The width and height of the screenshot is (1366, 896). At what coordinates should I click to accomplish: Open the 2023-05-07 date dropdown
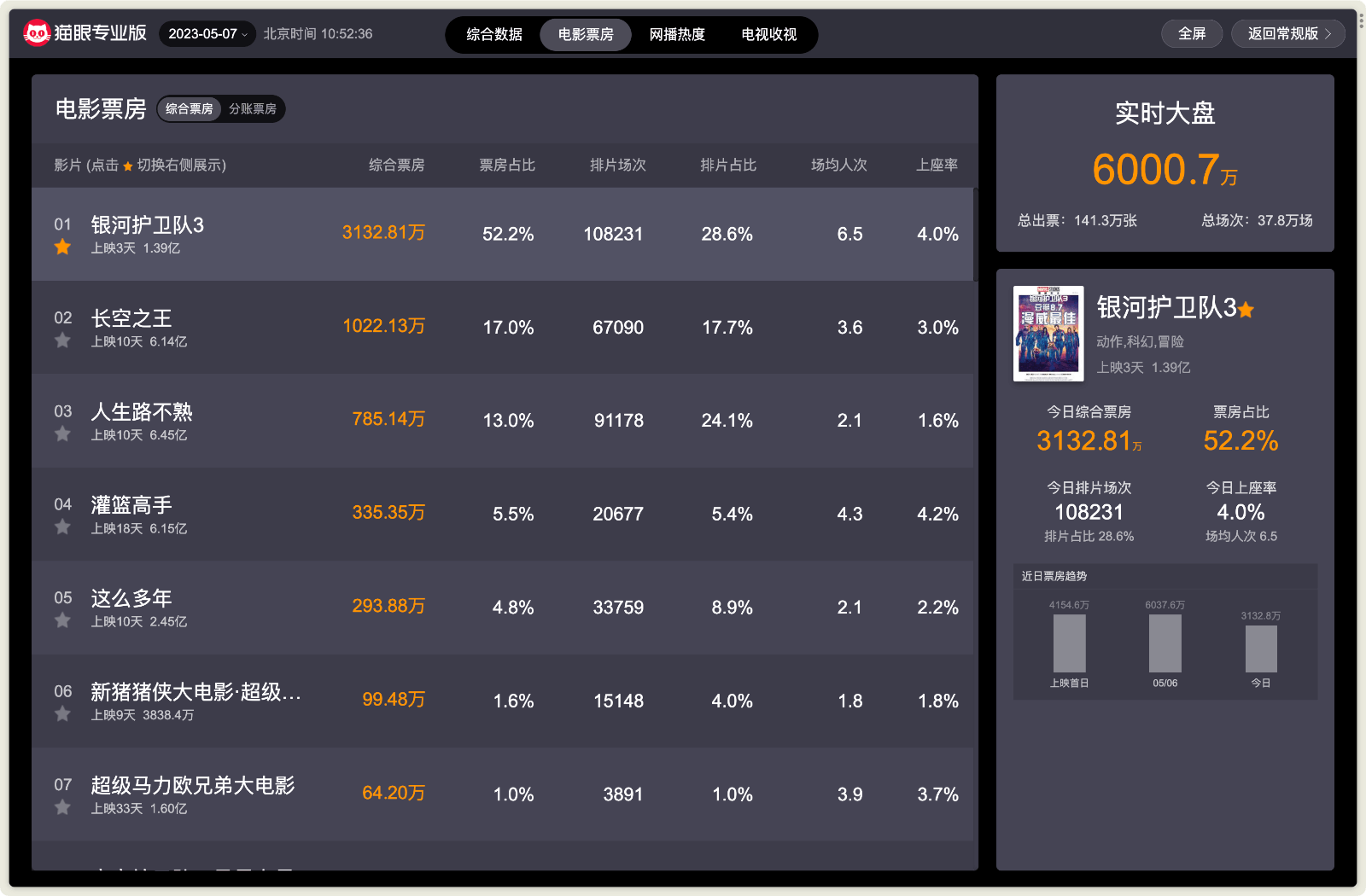(207, 34)
